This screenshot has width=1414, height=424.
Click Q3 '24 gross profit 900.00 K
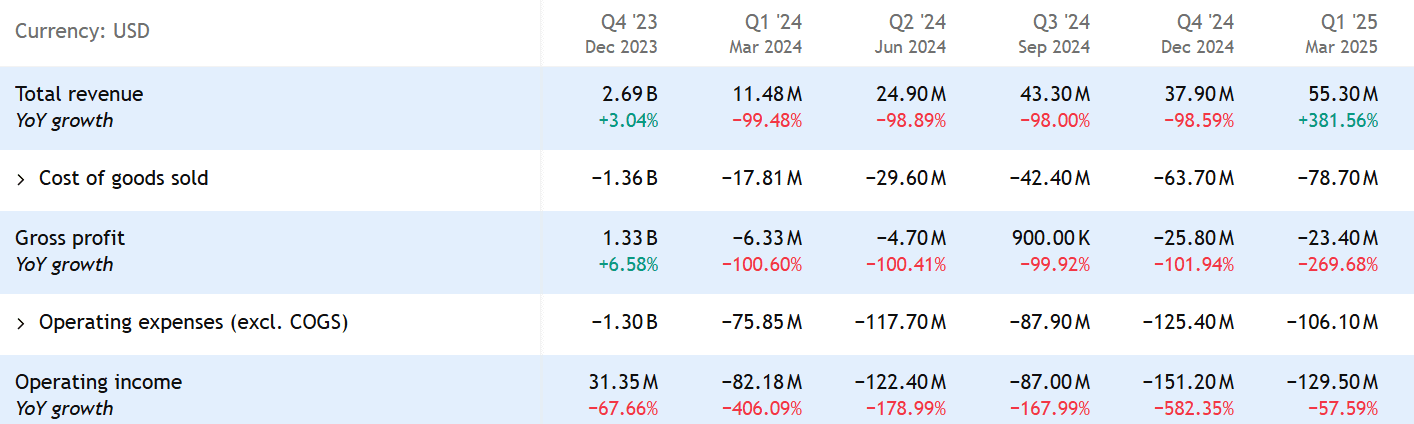point(1046,238)
